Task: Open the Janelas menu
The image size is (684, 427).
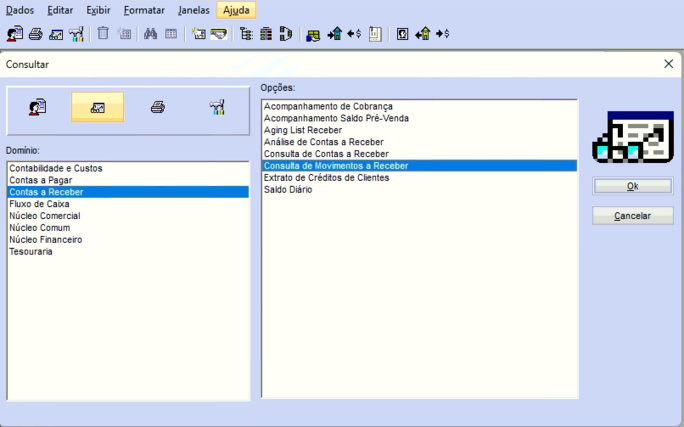Action: click(x=194, y=10)
